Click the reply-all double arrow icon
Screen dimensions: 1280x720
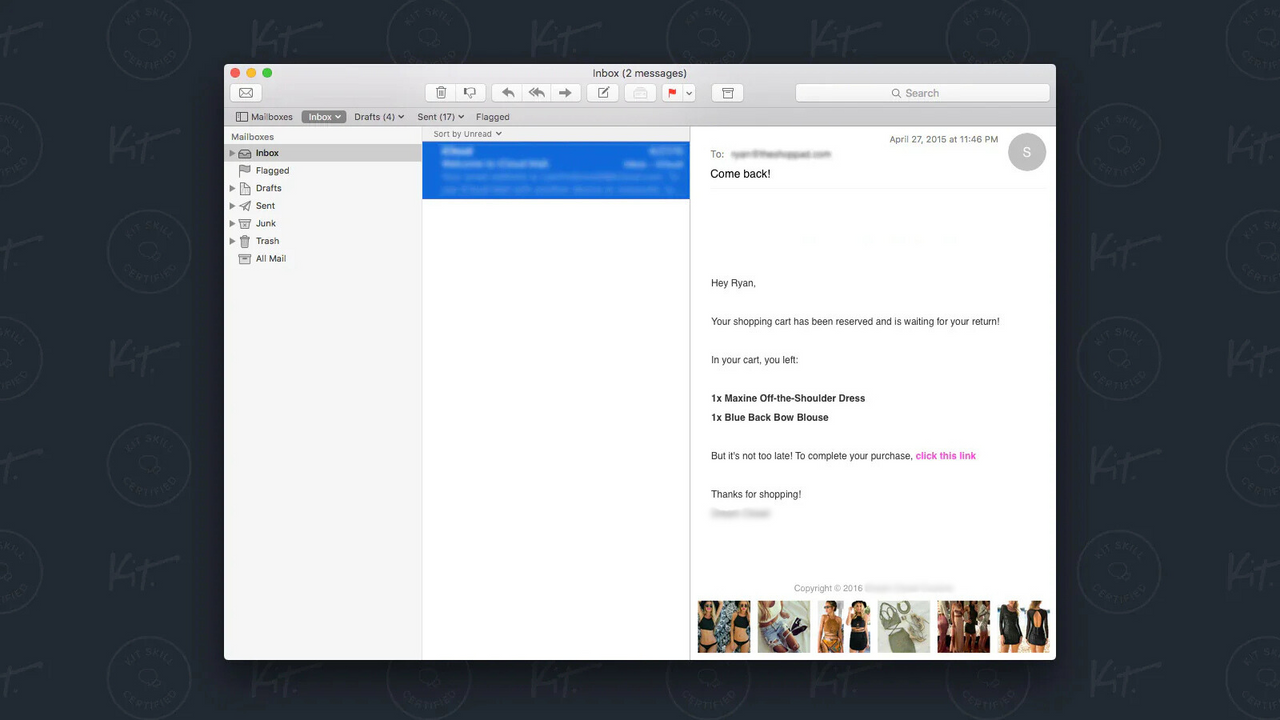click(536, 92)
